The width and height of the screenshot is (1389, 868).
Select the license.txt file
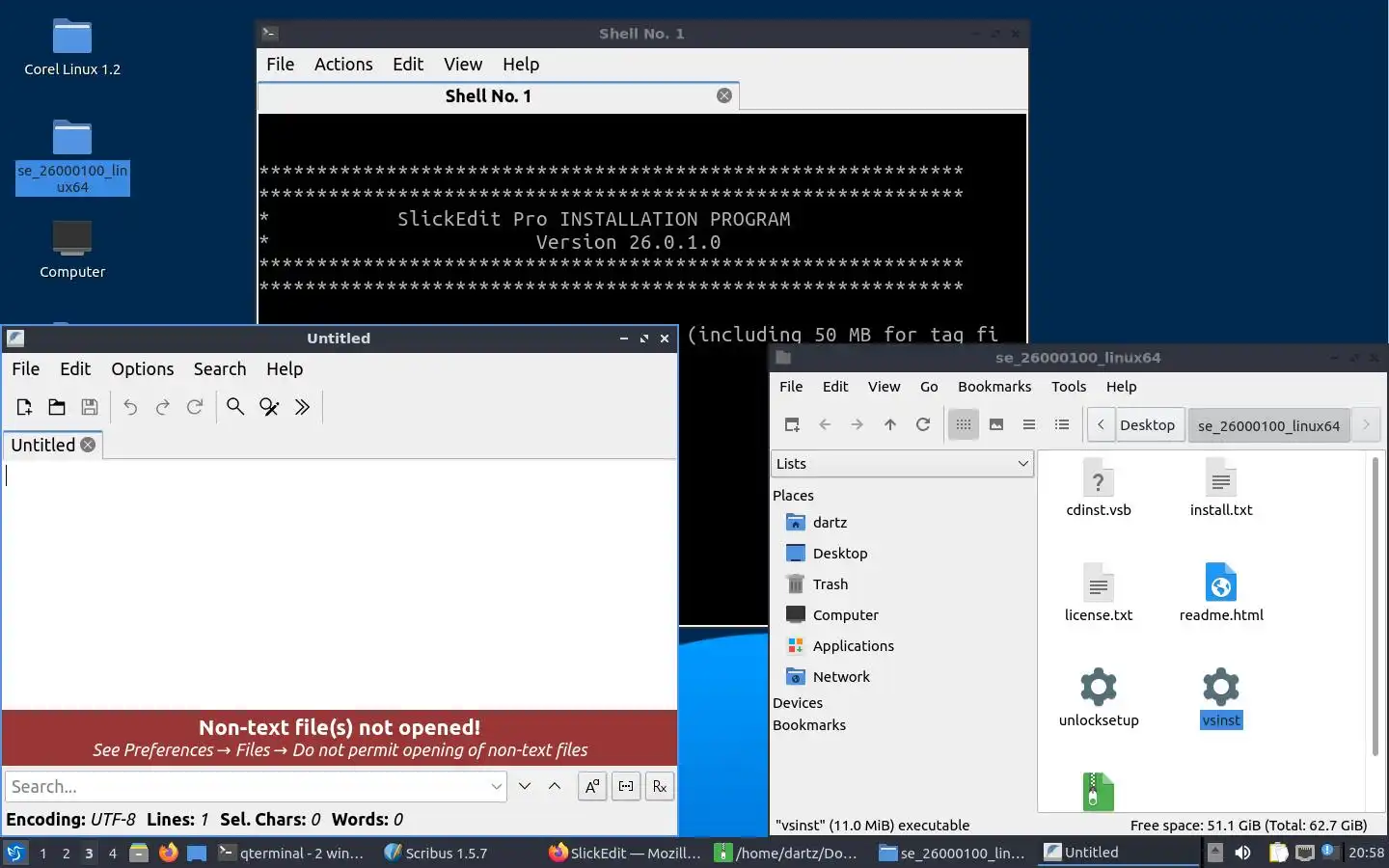[1099, 594]
